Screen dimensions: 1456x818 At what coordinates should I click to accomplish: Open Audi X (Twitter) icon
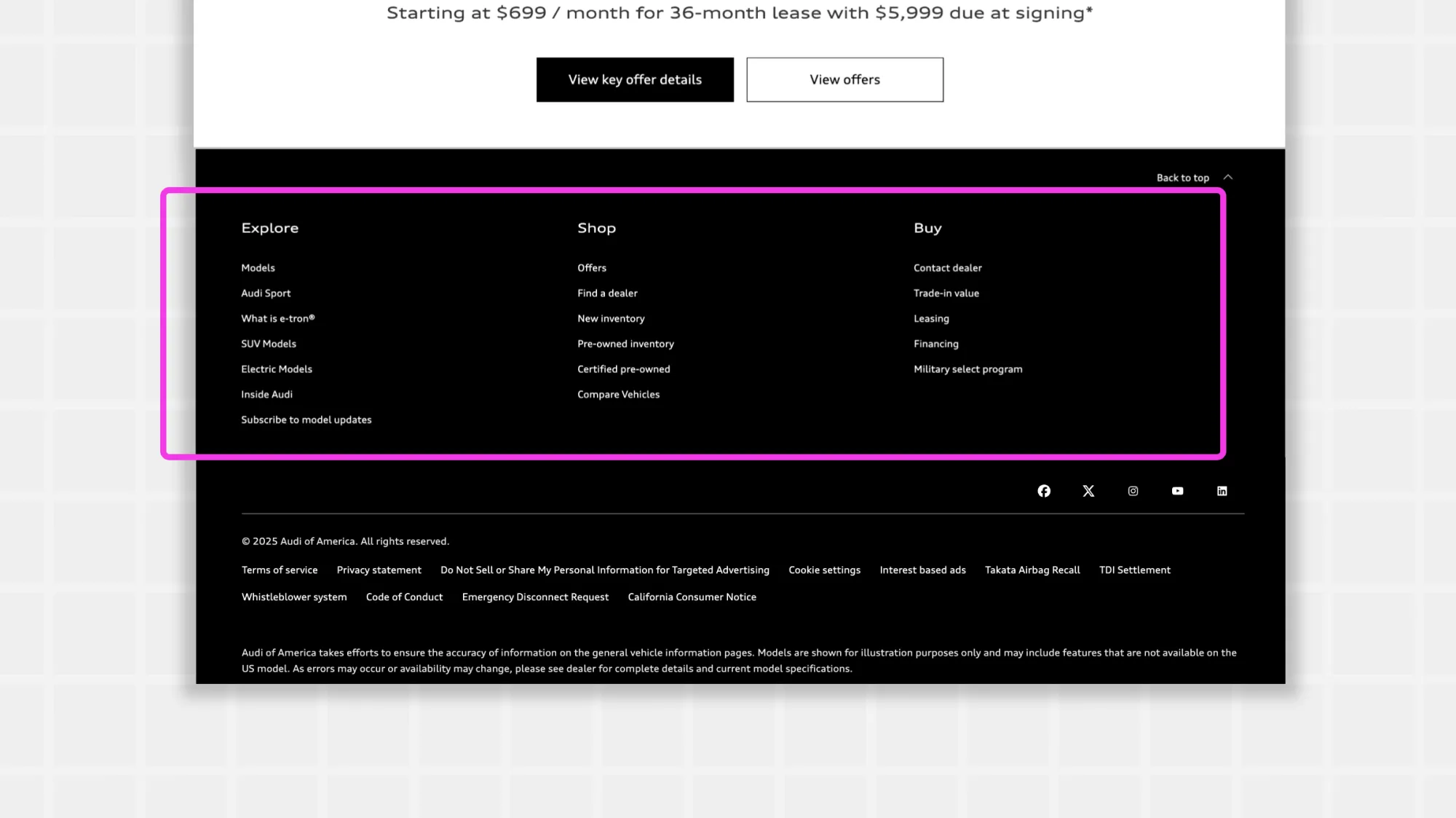(x=1088, y=491)
